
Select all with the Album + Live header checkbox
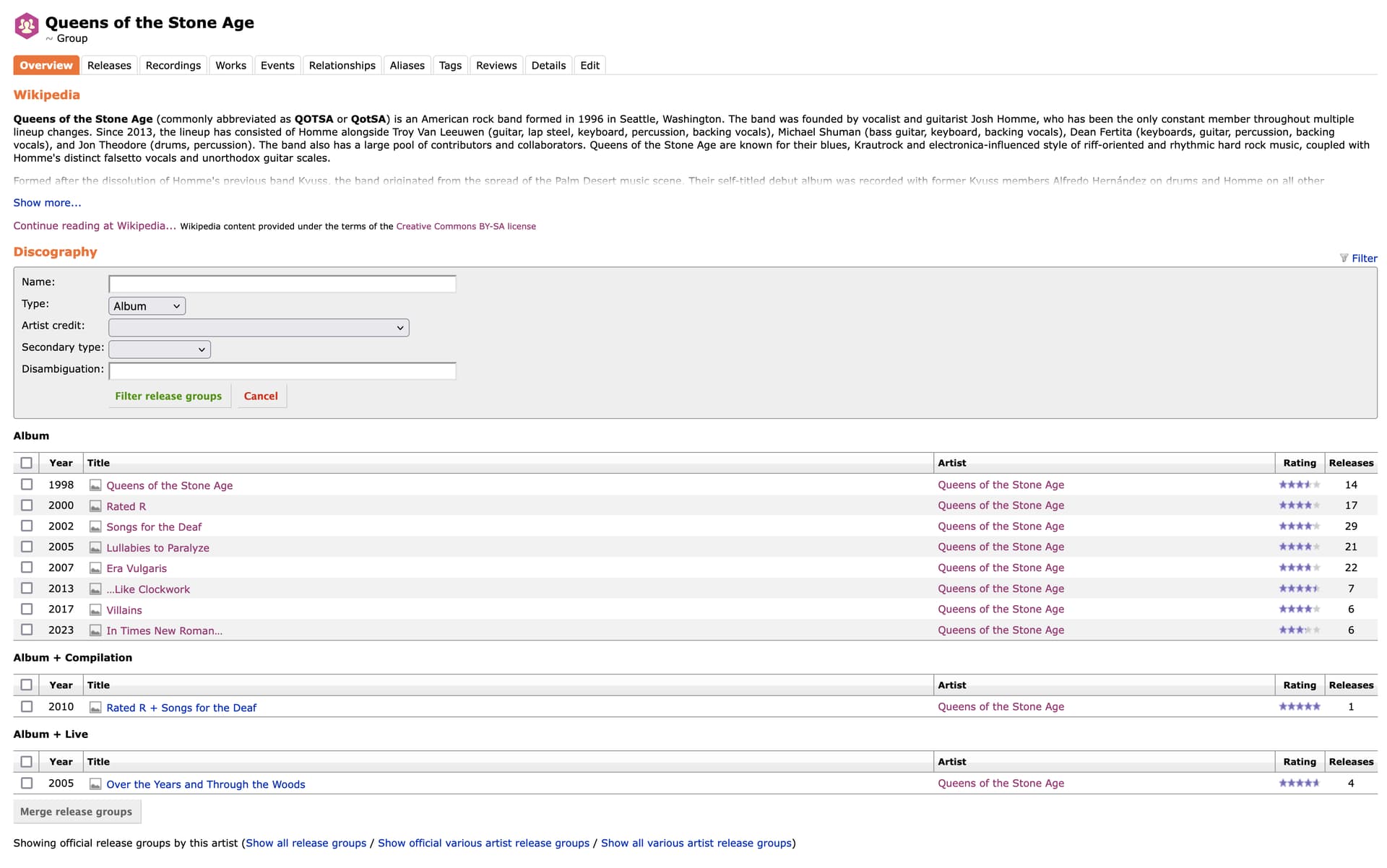pyautogui.click(x=27, y=761)
